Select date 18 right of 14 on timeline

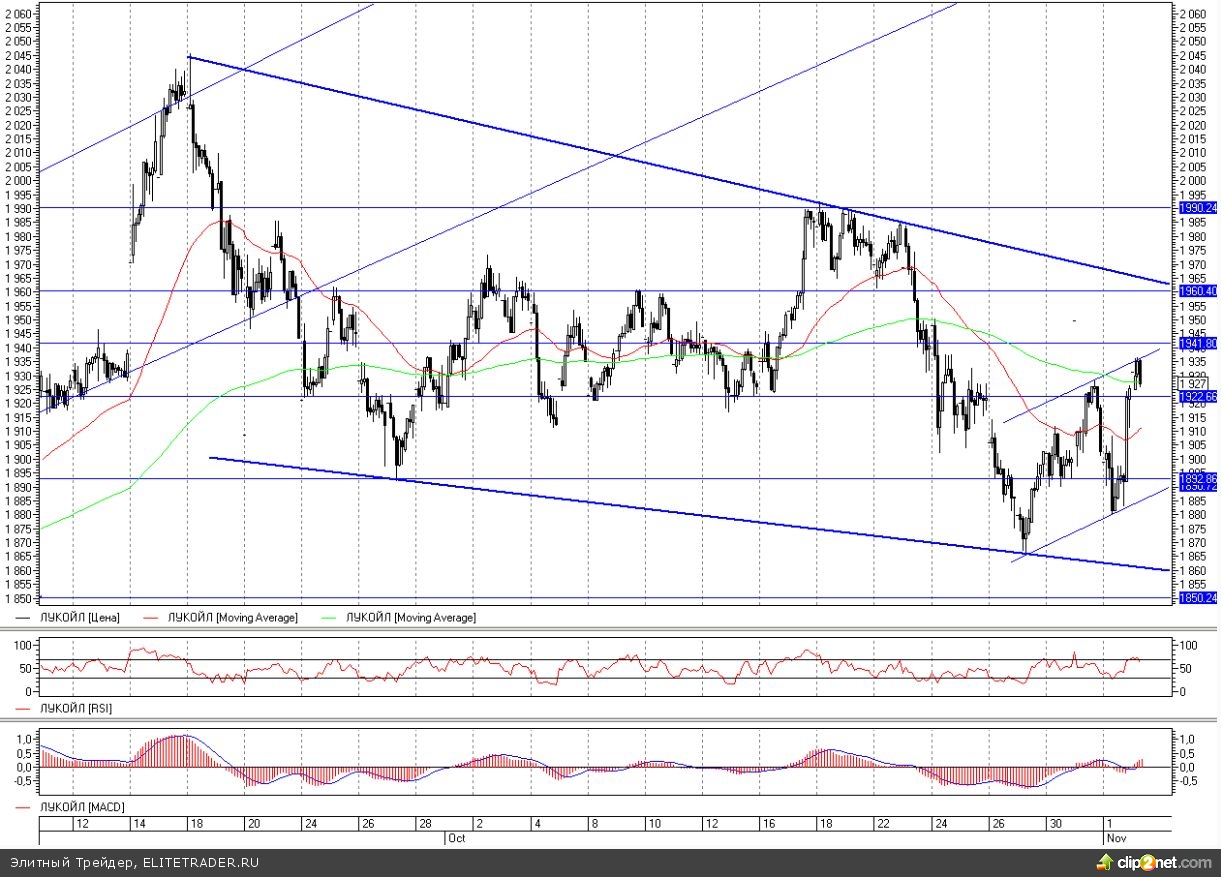[197, 823]
